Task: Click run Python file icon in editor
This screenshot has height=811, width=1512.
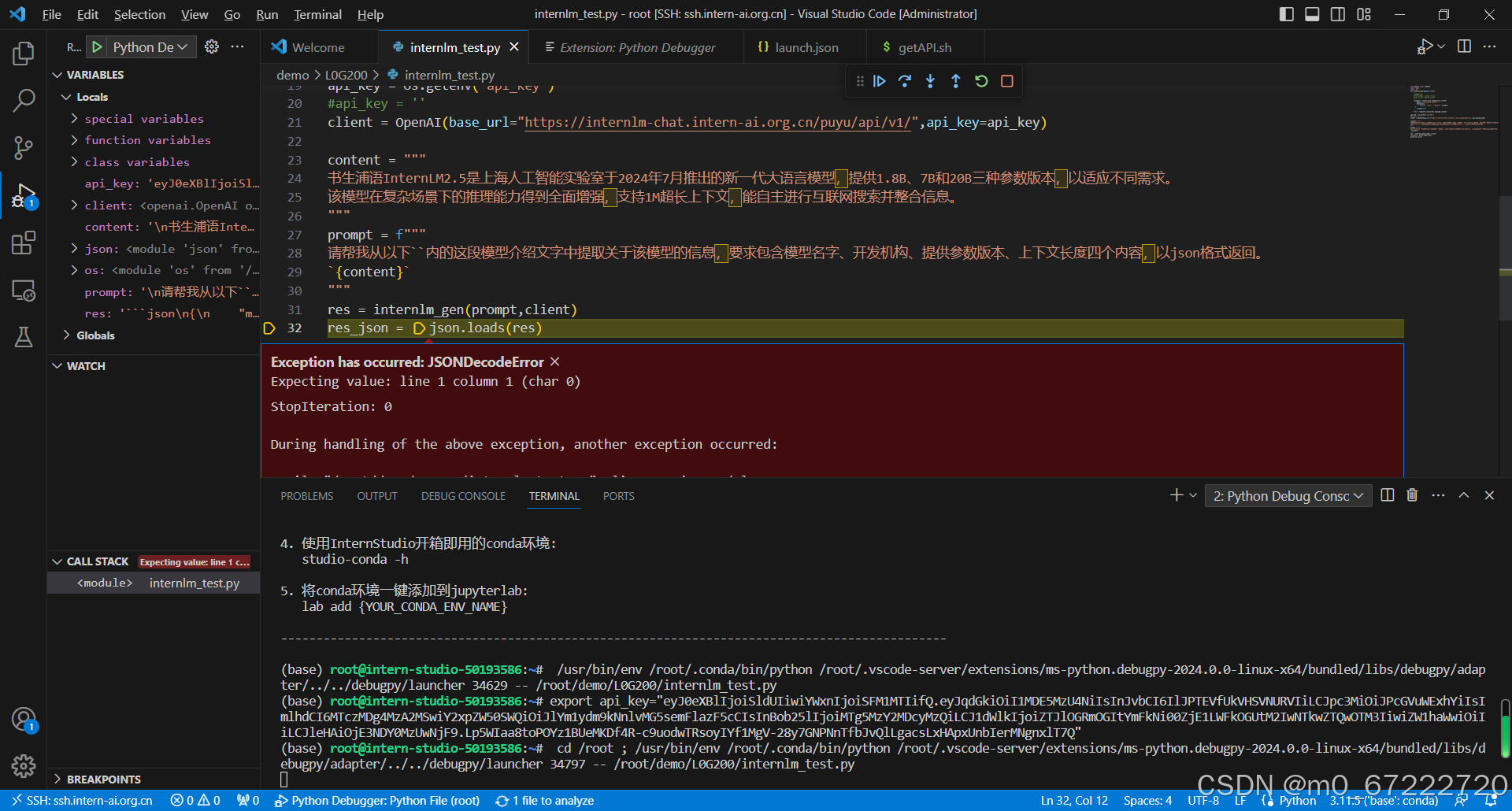Action: pos(1425,47)
